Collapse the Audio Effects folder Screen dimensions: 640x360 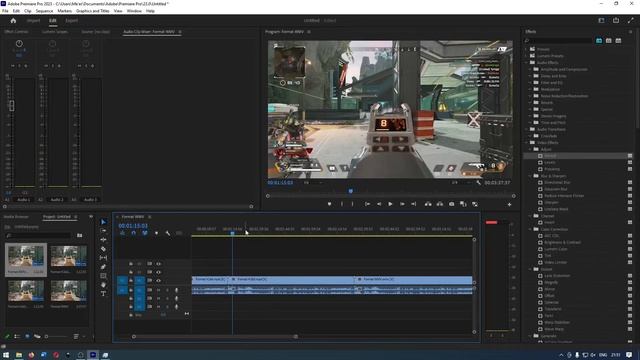coord(527,62)
